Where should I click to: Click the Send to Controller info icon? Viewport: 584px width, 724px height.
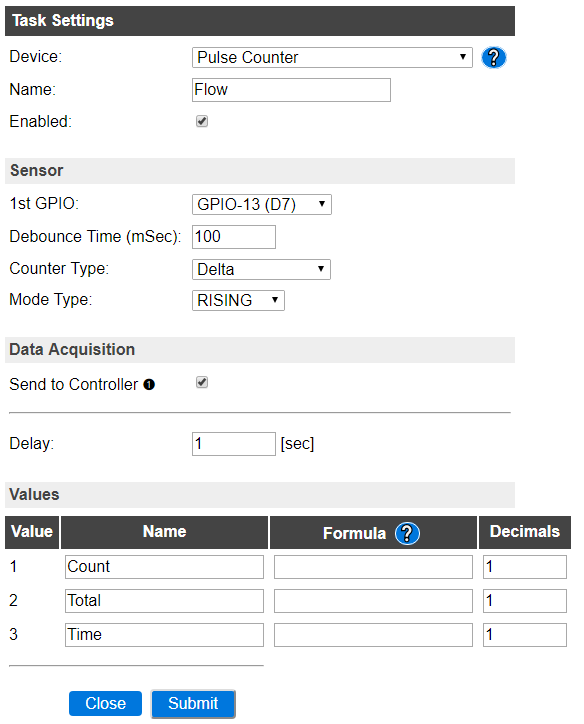click(149, 384)
